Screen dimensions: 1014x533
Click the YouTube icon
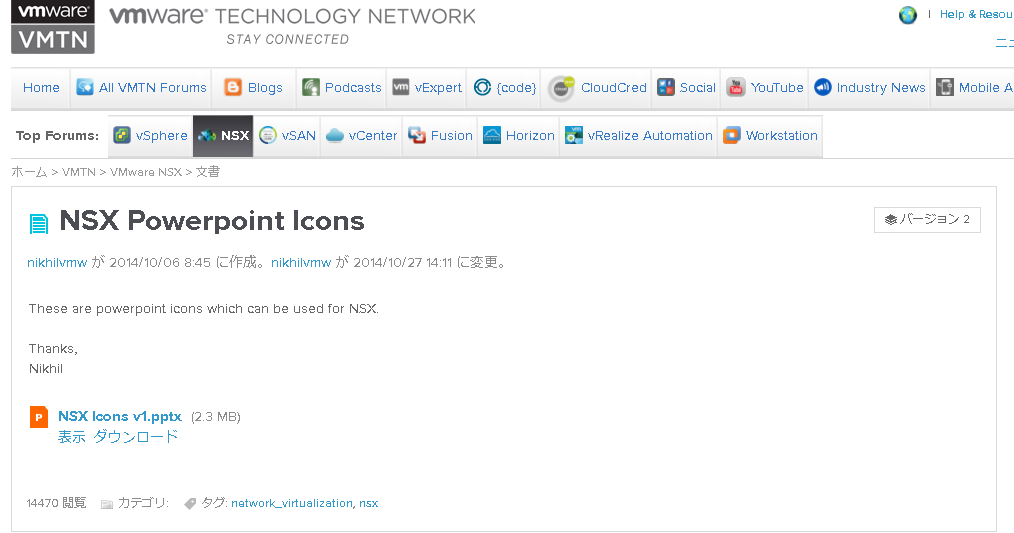736,87
